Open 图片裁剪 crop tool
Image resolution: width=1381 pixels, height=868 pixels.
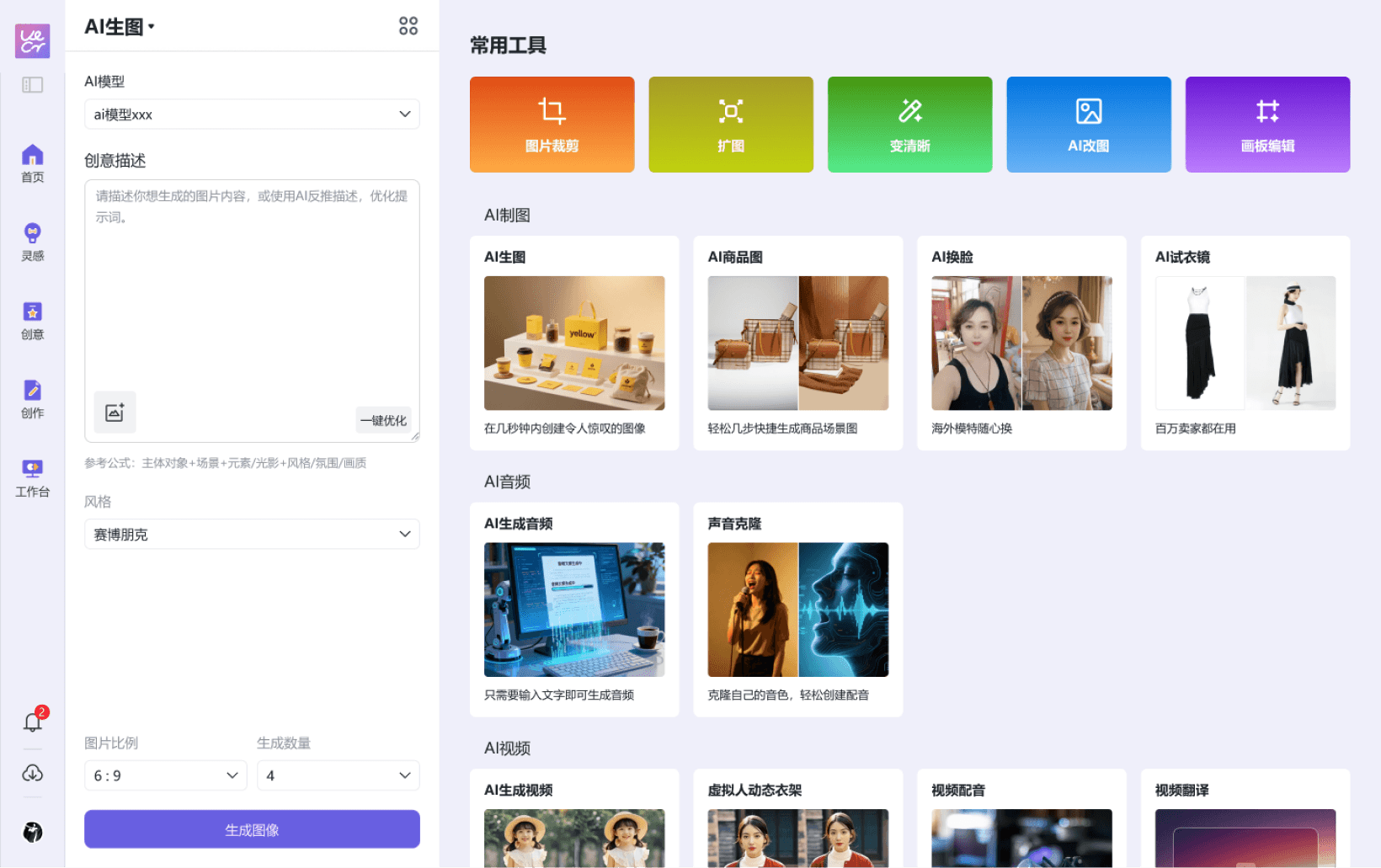[552, 125]
